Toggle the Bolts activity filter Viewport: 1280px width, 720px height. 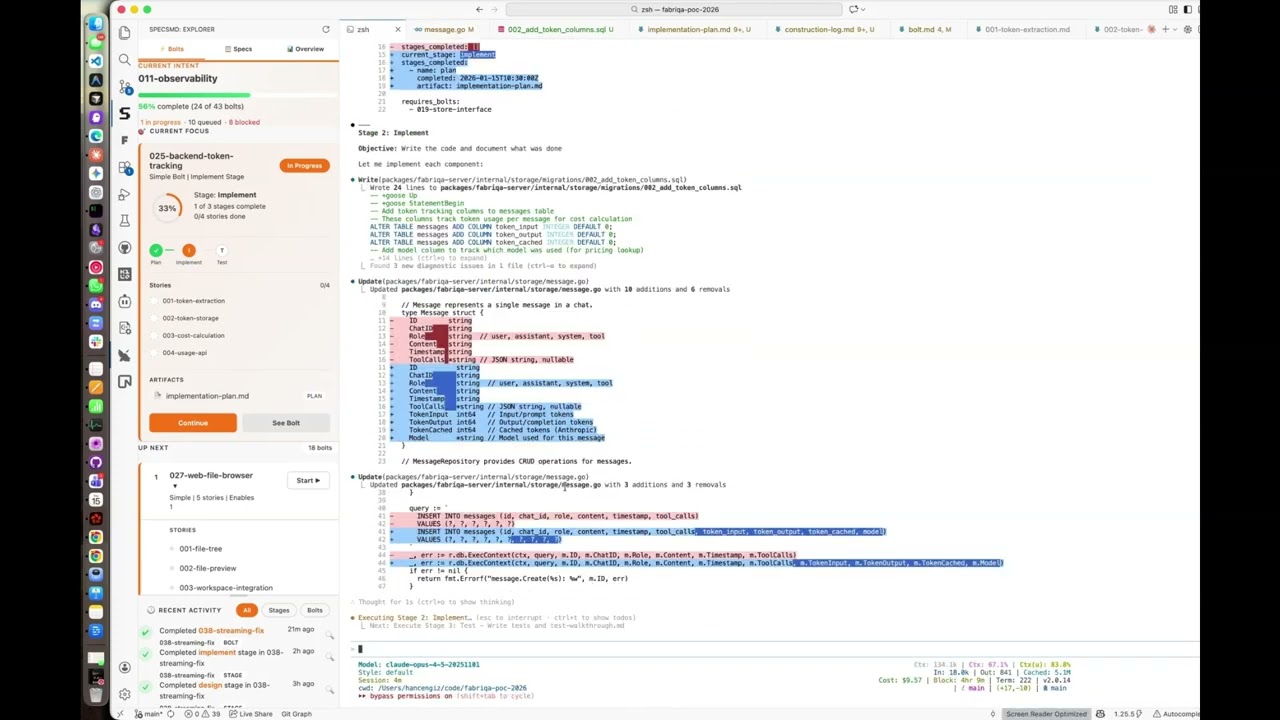pos(315,610)
